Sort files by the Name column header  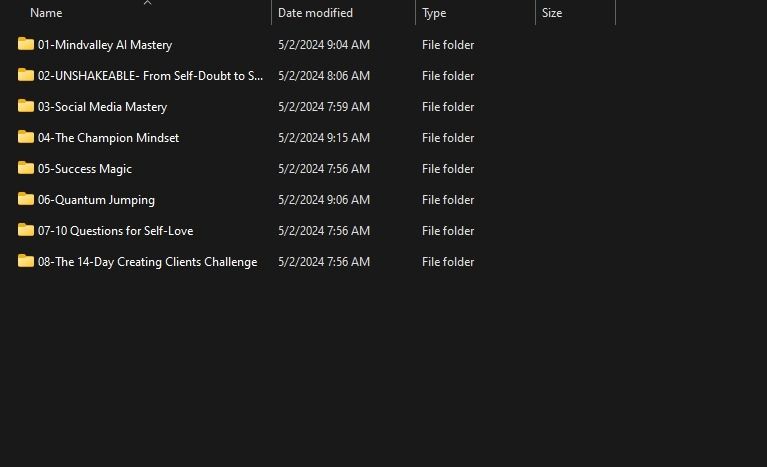(46, 14)
